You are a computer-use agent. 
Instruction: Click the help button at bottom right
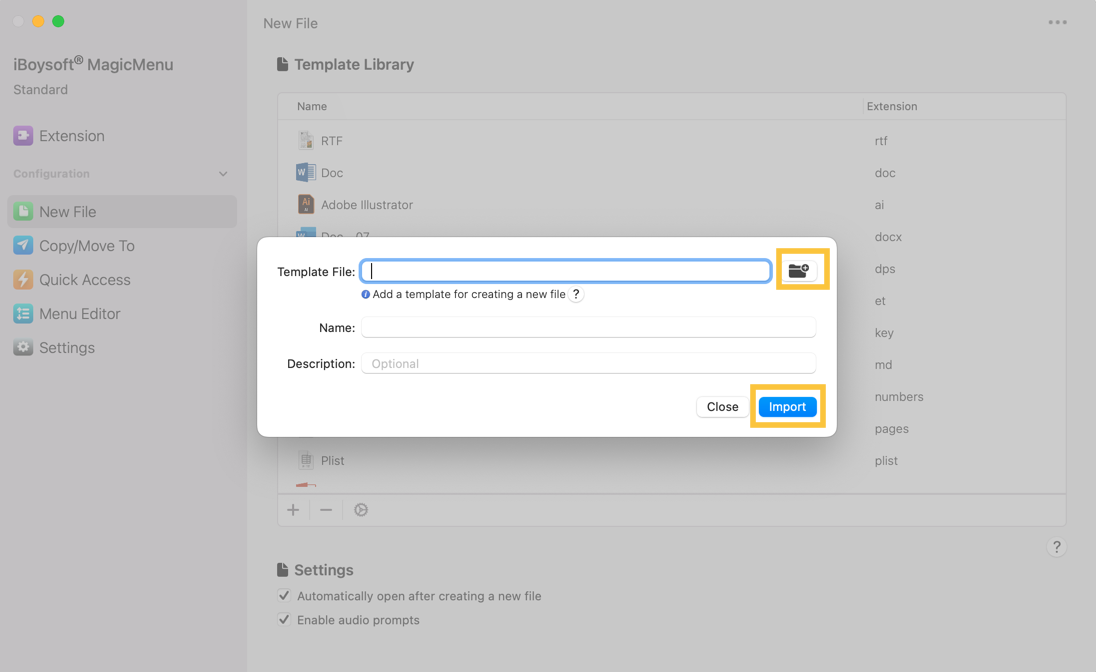(1056, 547)
